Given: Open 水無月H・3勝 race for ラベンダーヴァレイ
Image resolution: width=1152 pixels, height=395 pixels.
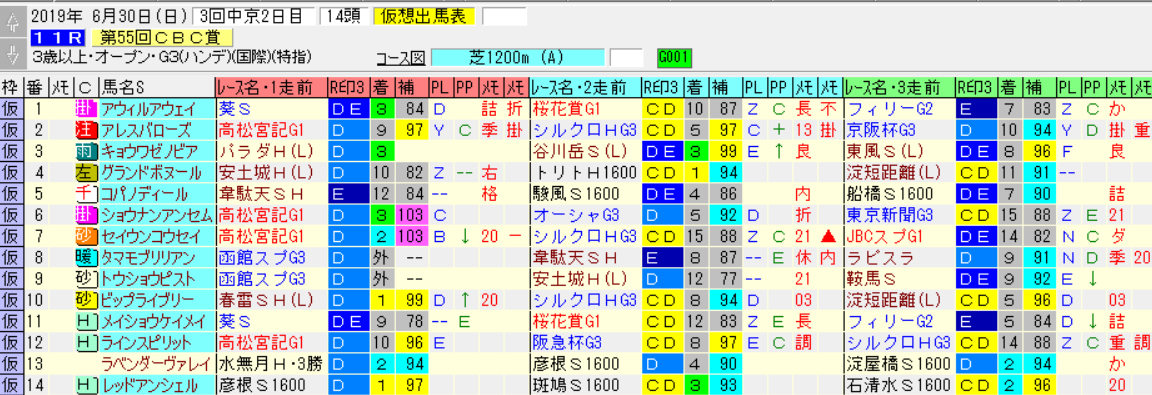Looking at the screenshot, I should coord(270,363).
